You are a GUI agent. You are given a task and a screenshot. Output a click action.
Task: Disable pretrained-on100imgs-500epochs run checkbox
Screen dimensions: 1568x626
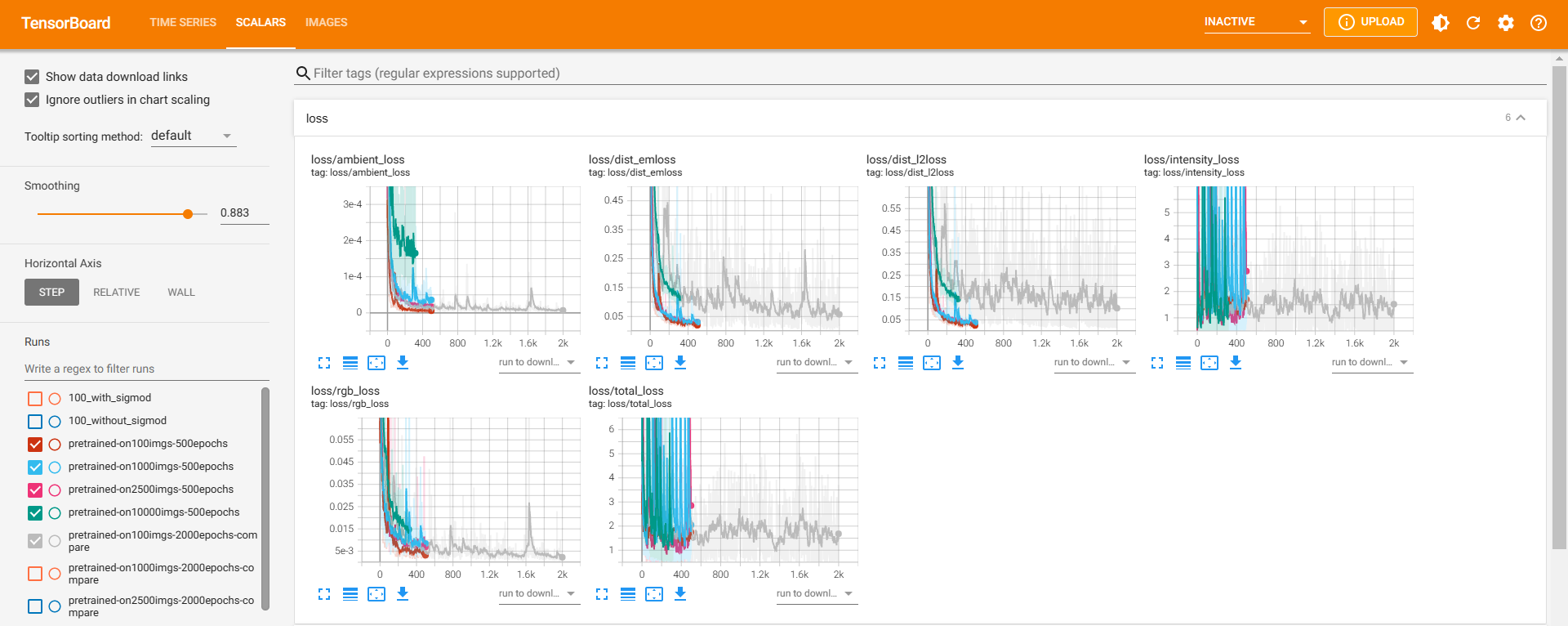[x=35, y=445]
